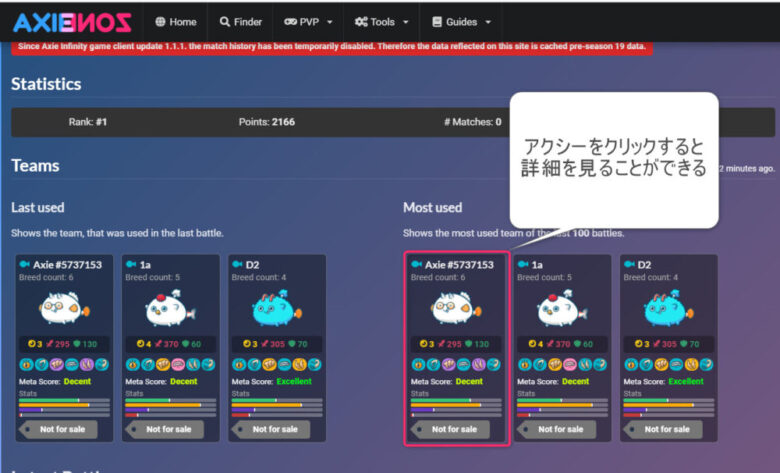Click the mouth part icon on Last used Axie #5737153
This screenshot has width=780, height=473.
click(72, 365)
